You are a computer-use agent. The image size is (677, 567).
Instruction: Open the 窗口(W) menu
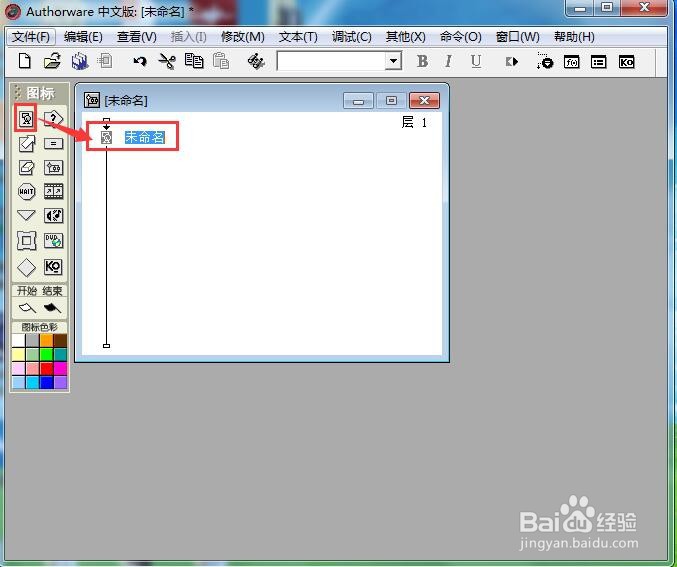518,37
